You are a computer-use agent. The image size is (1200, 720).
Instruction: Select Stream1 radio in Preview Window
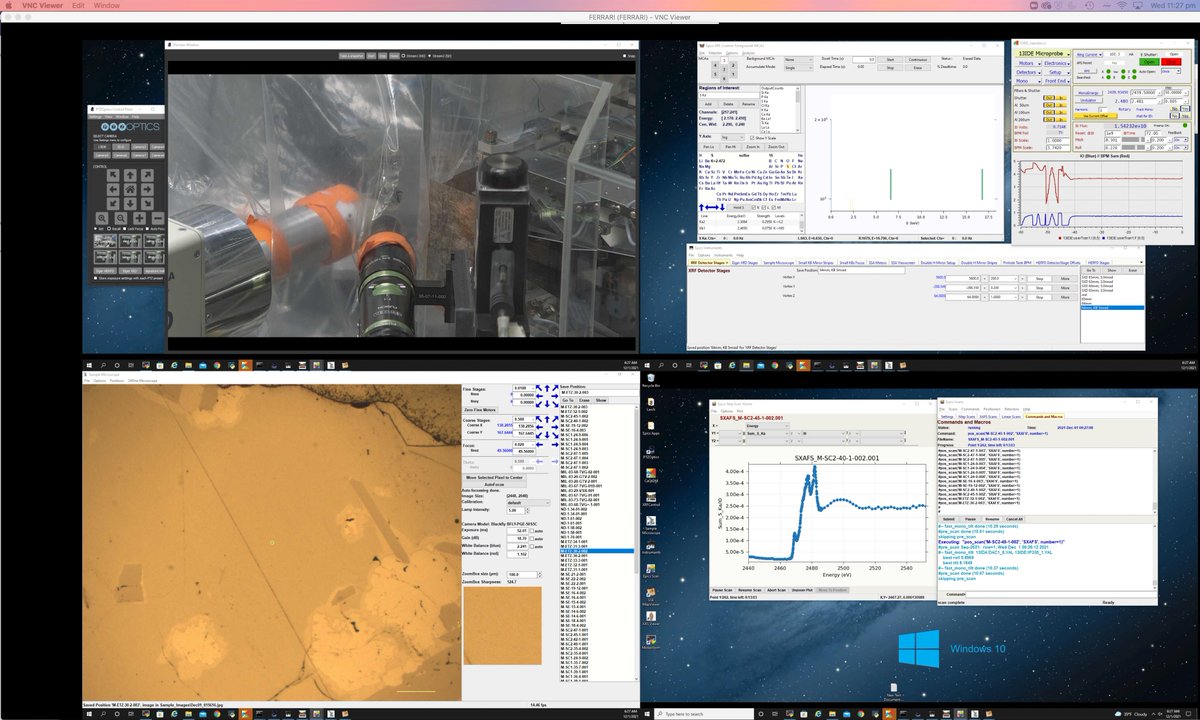coord(405,56)
